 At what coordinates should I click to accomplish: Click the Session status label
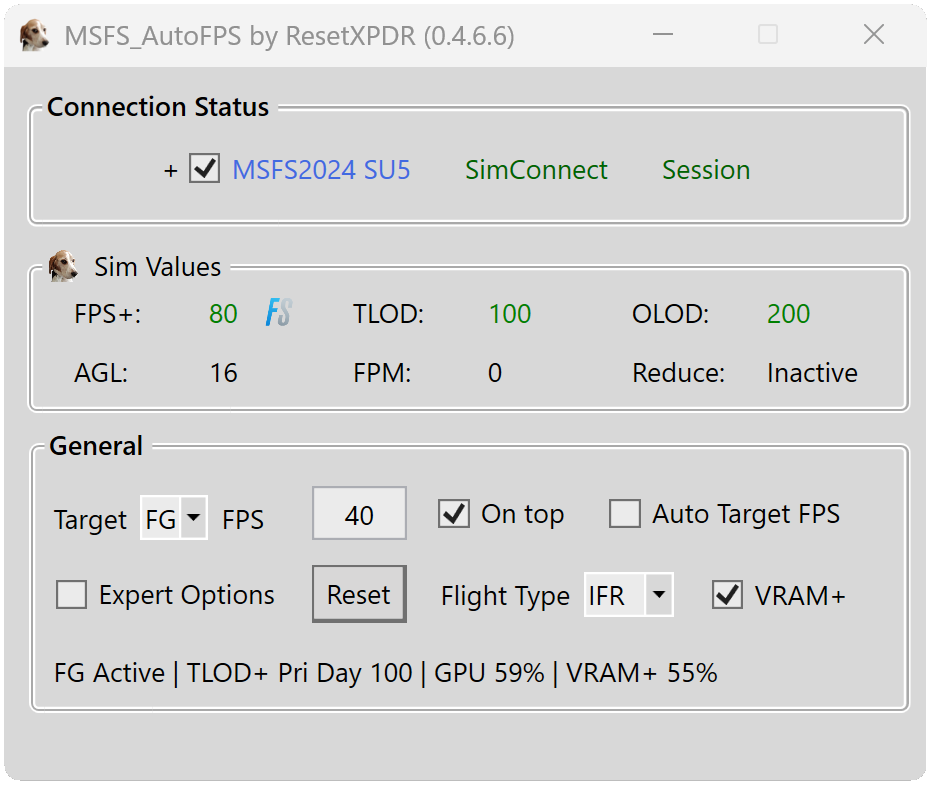[706, 170]
